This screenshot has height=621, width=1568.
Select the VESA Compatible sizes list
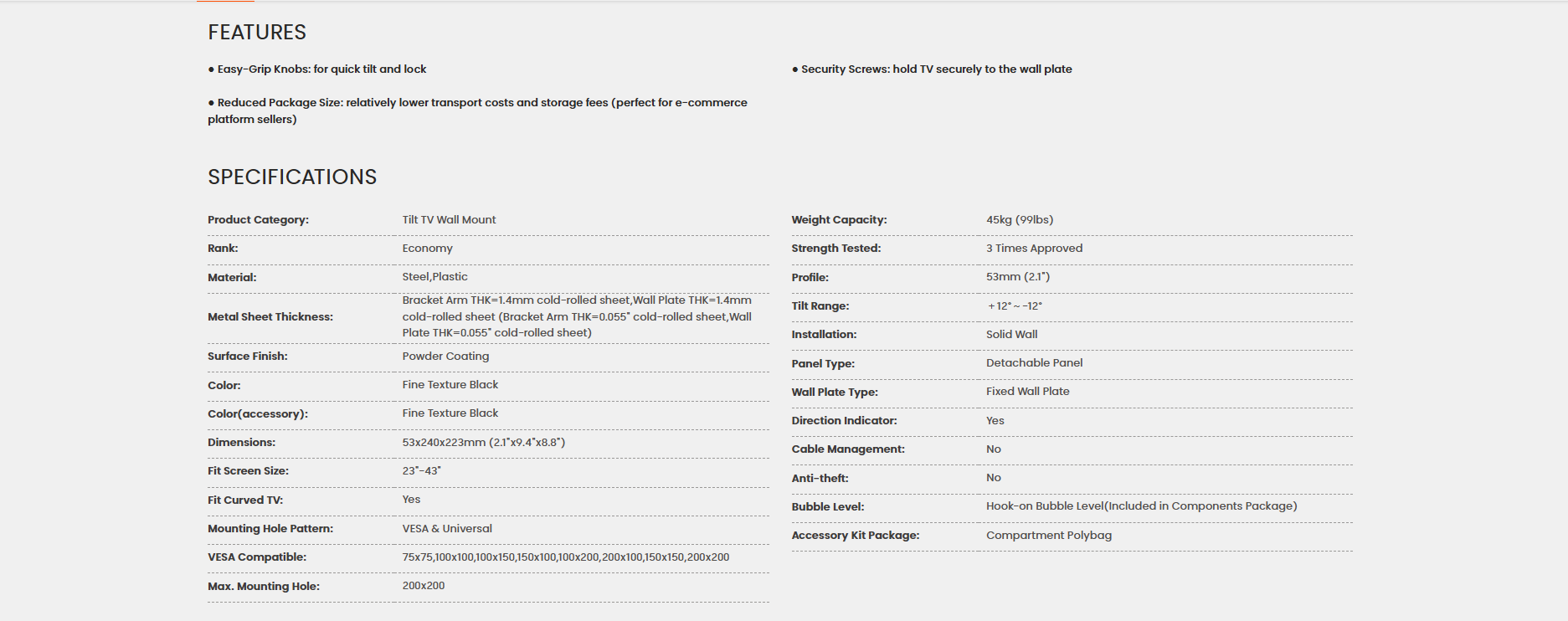point(565,557)
